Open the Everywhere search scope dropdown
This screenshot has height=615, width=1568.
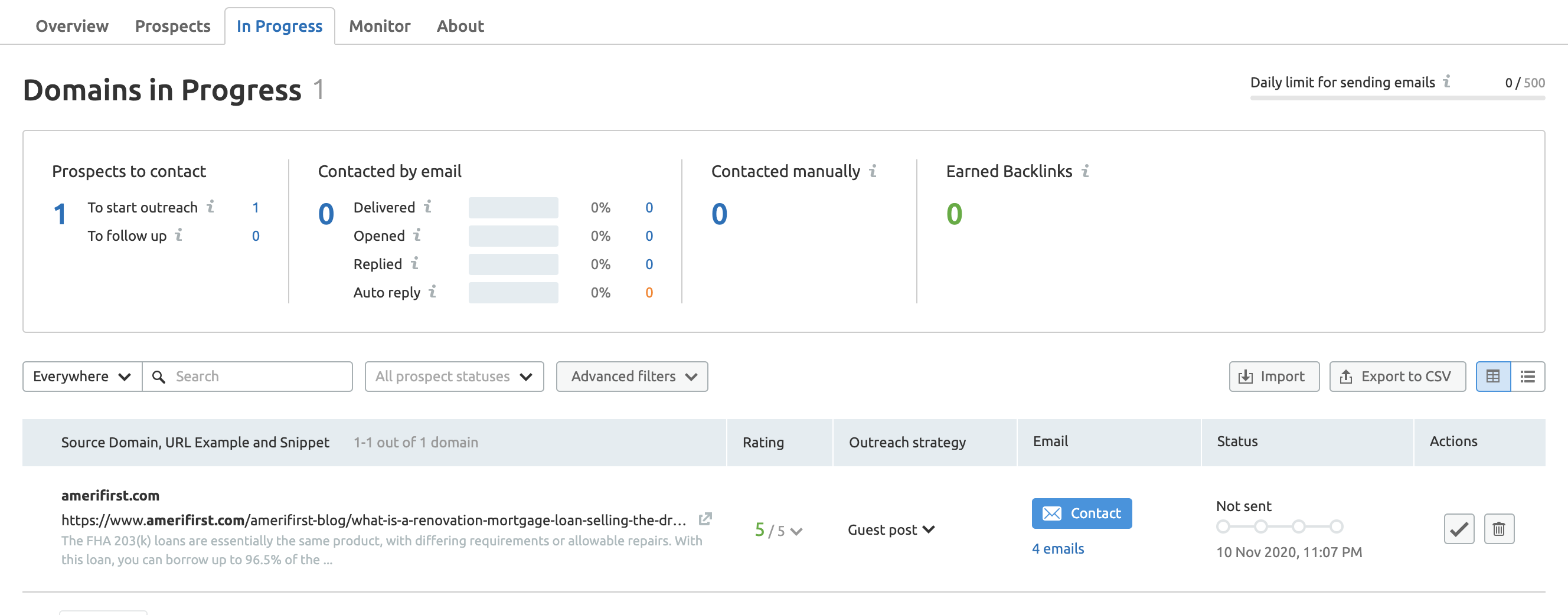click(x=82, y=377)
